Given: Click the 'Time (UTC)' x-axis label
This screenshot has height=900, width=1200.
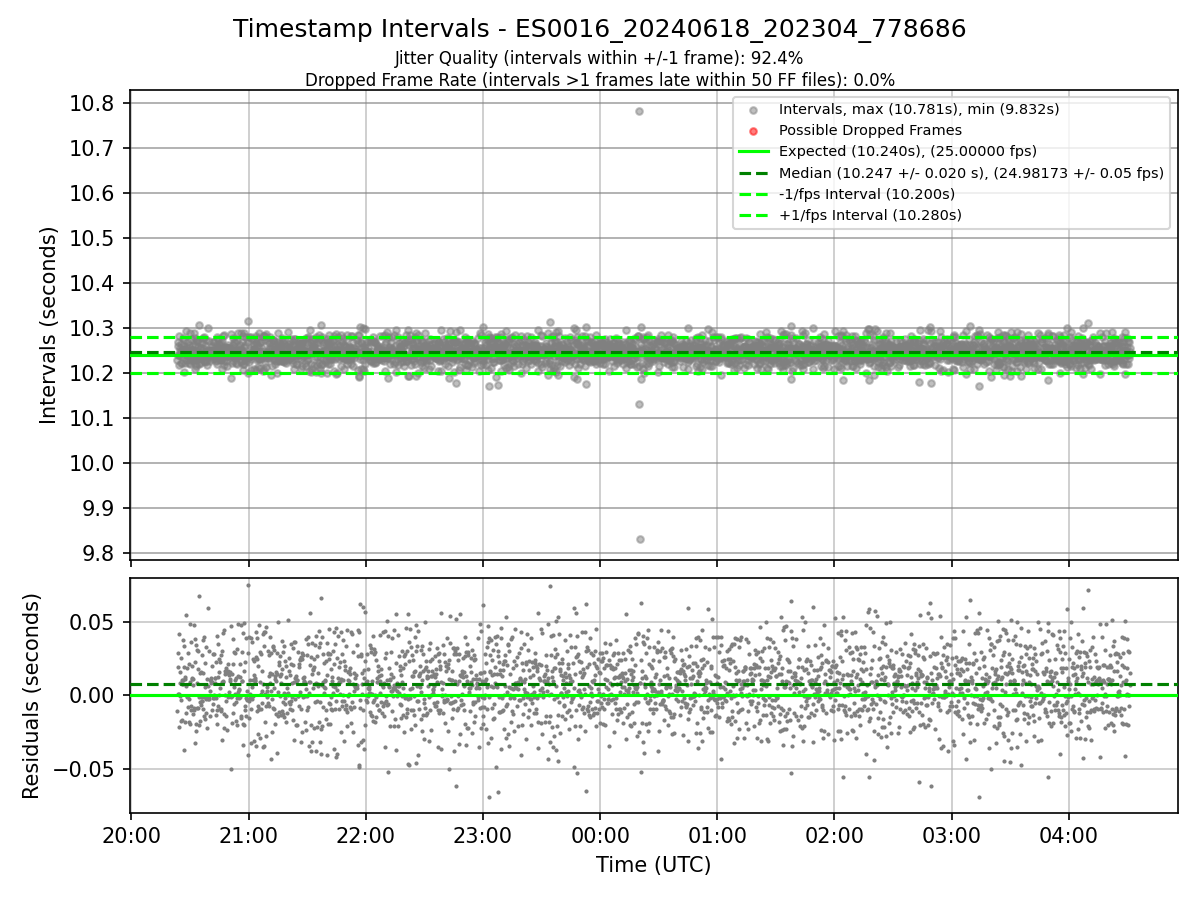Looking at the screenshot, I should click(653, 865).
